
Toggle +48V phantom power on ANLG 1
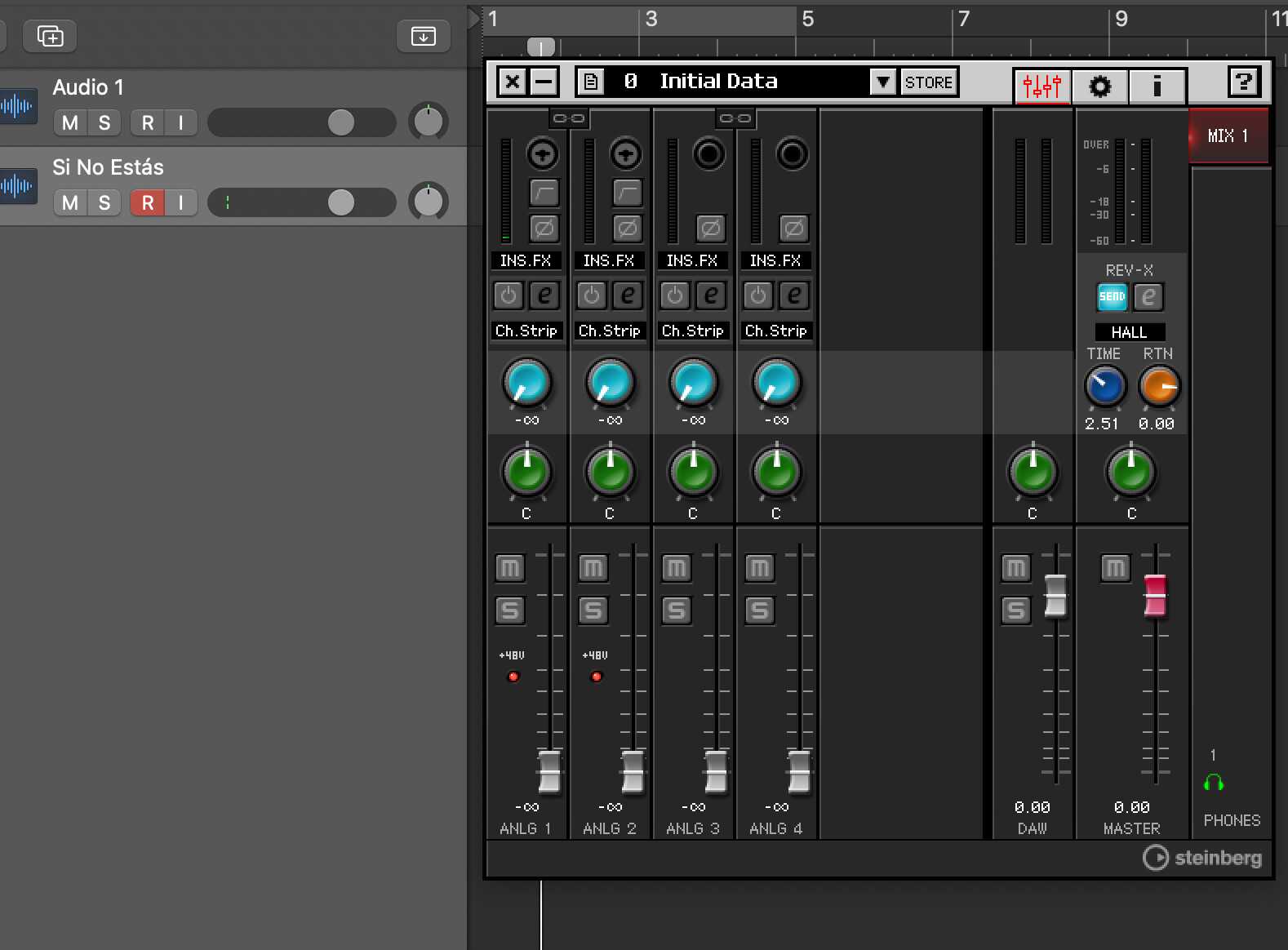coord(513,677)
